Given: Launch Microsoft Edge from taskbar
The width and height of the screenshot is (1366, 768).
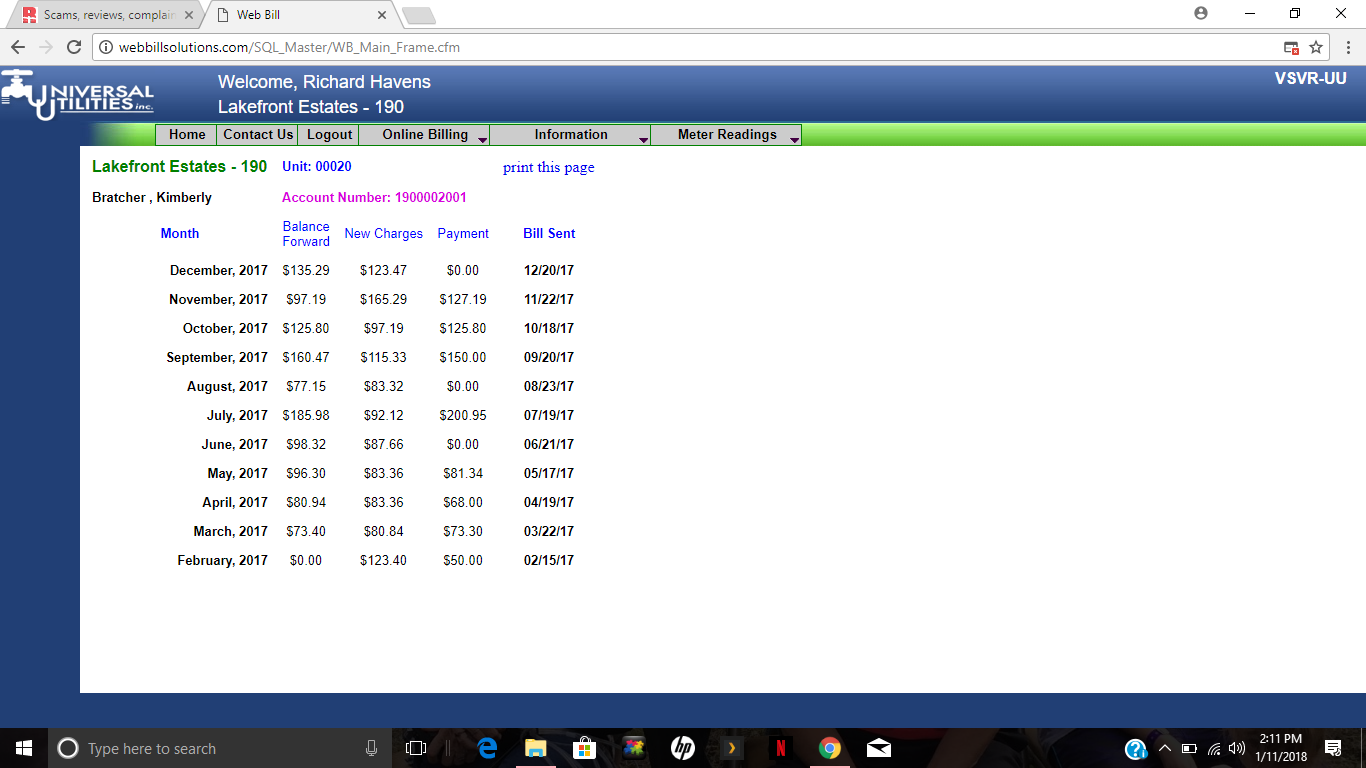Looking at the screenshot, I should [x=488, y=748].
